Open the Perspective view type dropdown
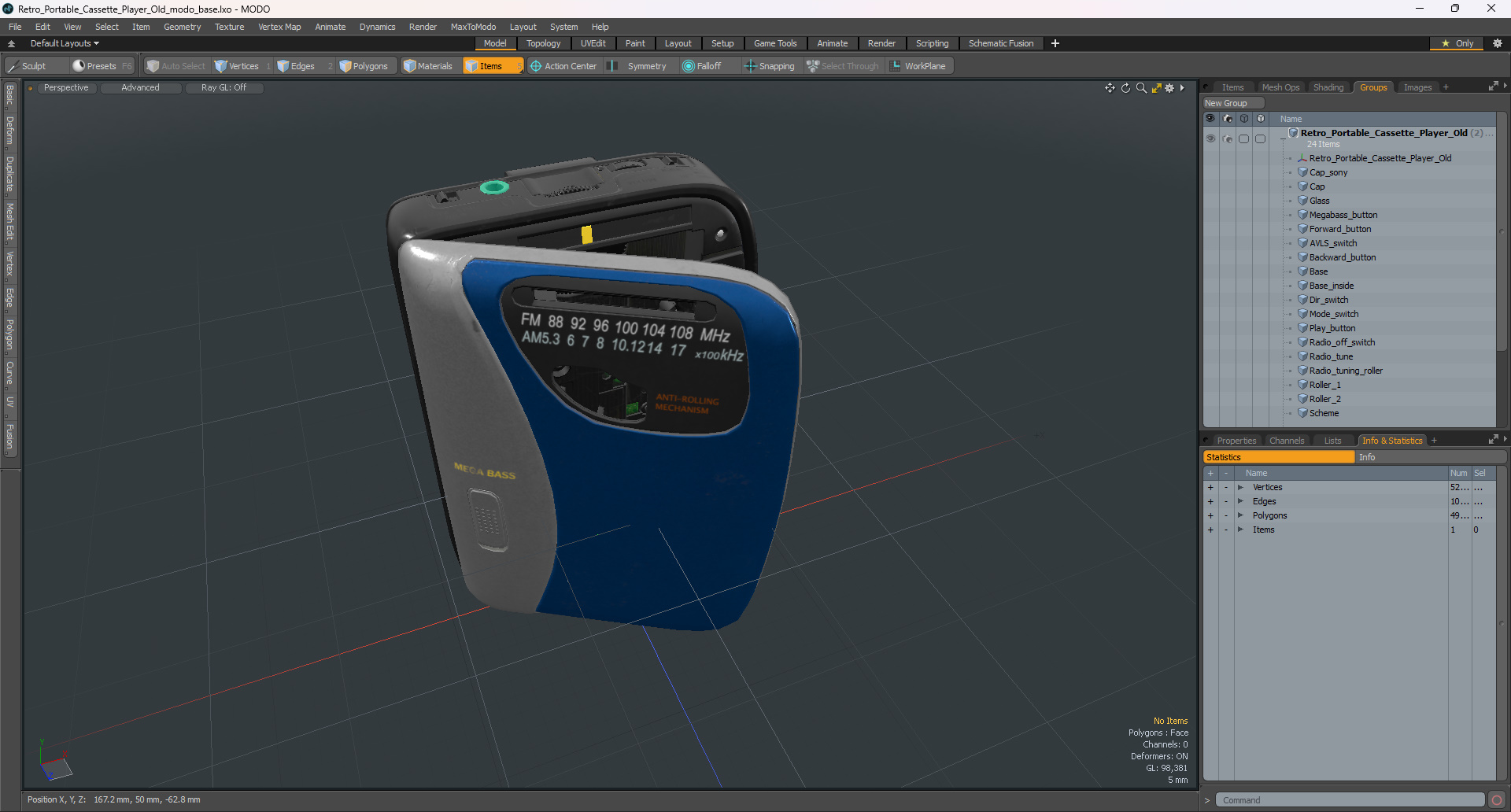 pos(66,87)
